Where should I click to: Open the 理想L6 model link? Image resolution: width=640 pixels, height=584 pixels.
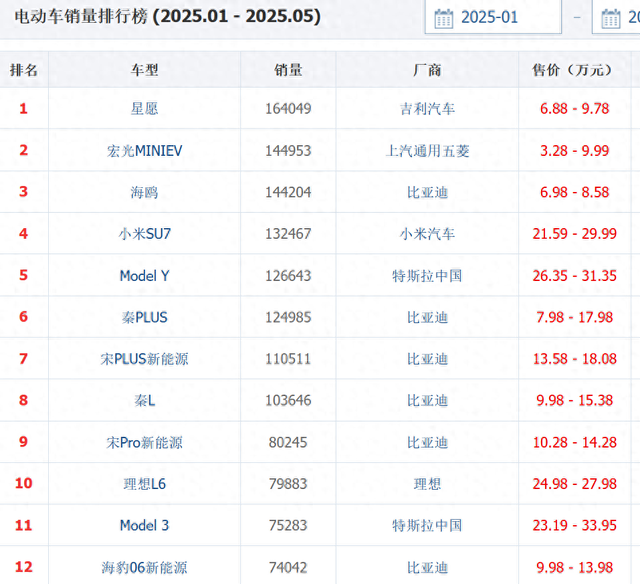pyautogui.click(x=144, y=484)
